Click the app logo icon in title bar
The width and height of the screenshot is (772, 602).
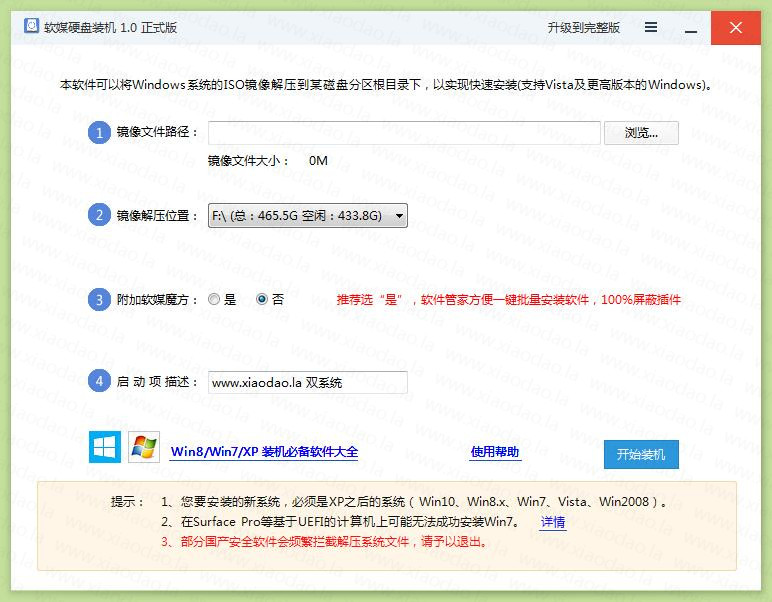31,26
